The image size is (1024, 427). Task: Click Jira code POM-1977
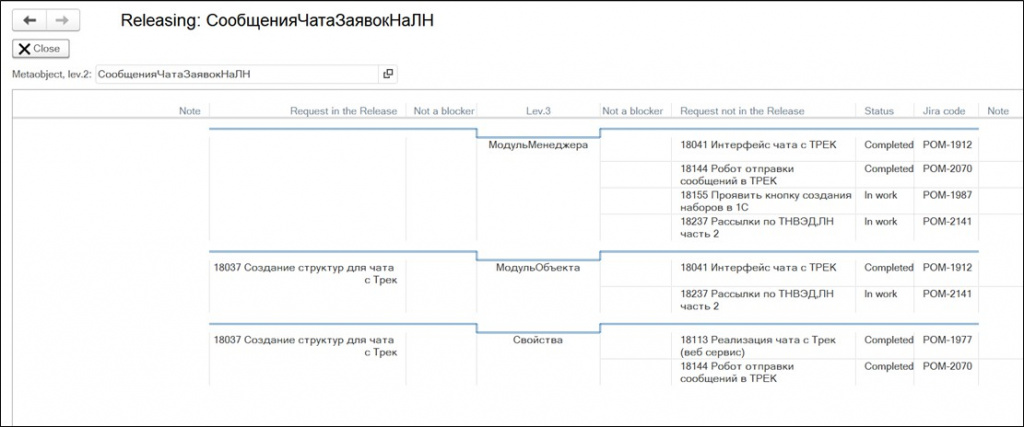[946, 340]
